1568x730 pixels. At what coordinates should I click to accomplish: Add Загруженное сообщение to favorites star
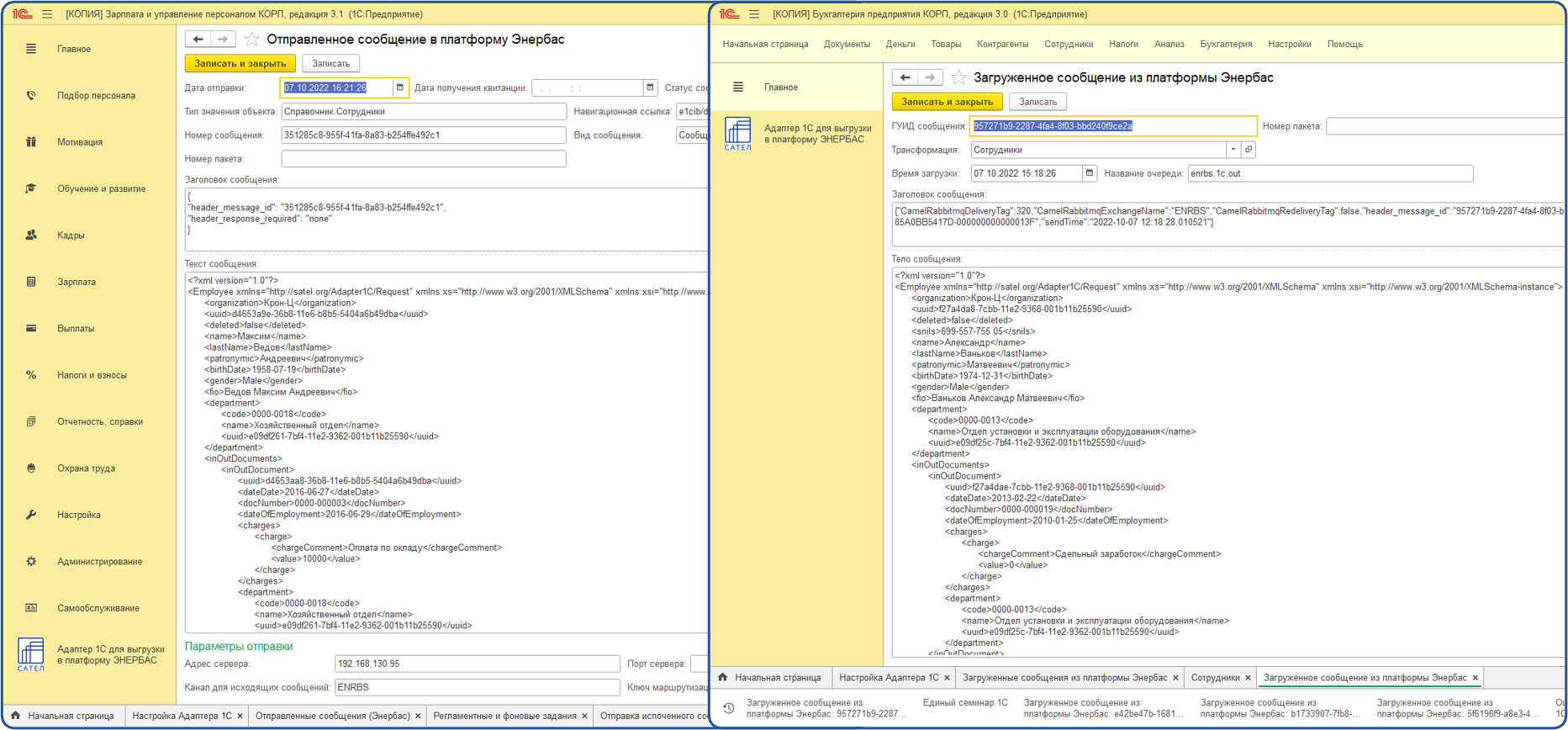pyautogui.click(x=958, y=77)
